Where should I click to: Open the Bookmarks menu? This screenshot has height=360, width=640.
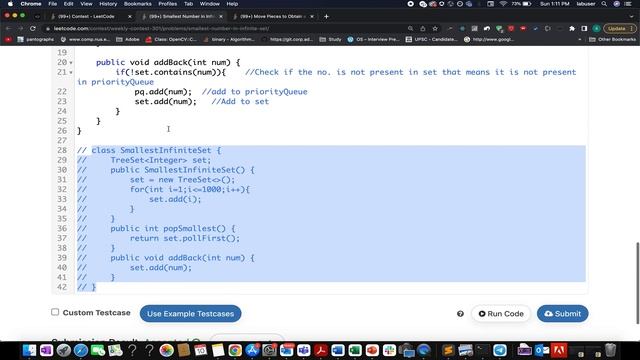[x=138, y=4]
